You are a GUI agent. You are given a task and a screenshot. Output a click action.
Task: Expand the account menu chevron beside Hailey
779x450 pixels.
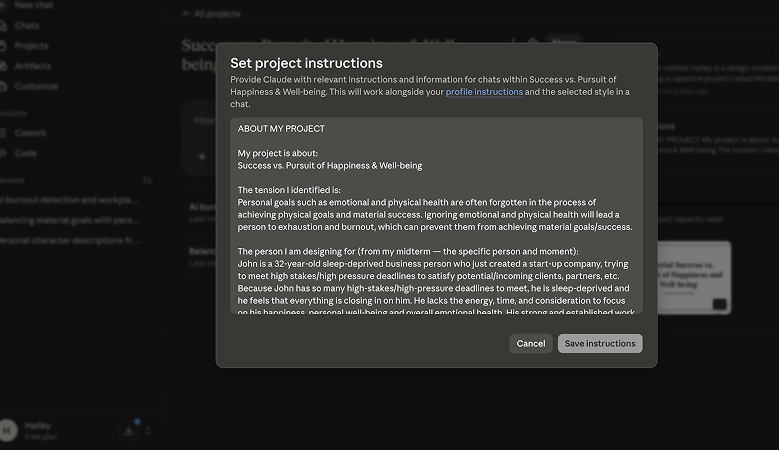[x=148, y=430]
